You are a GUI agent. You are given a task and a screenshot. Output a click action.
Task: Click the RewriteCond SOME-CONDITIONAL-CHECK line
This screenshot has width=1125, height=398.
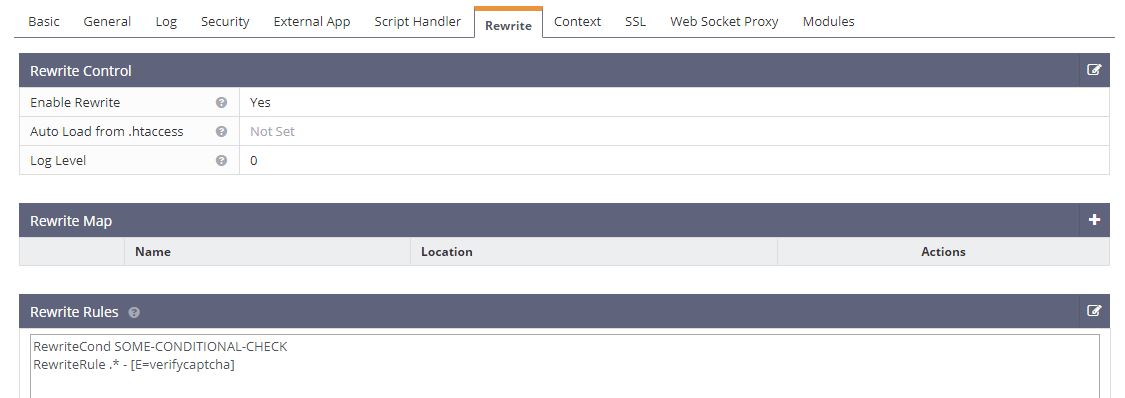161,347
